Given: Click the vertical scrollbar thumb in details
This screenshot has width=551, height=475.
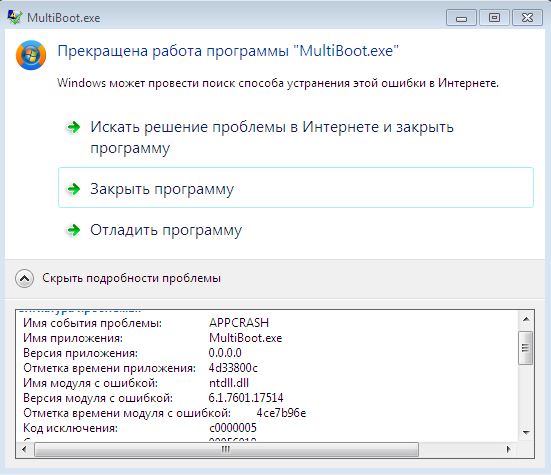Looking at the screenshot, I should tap(526, 348).
